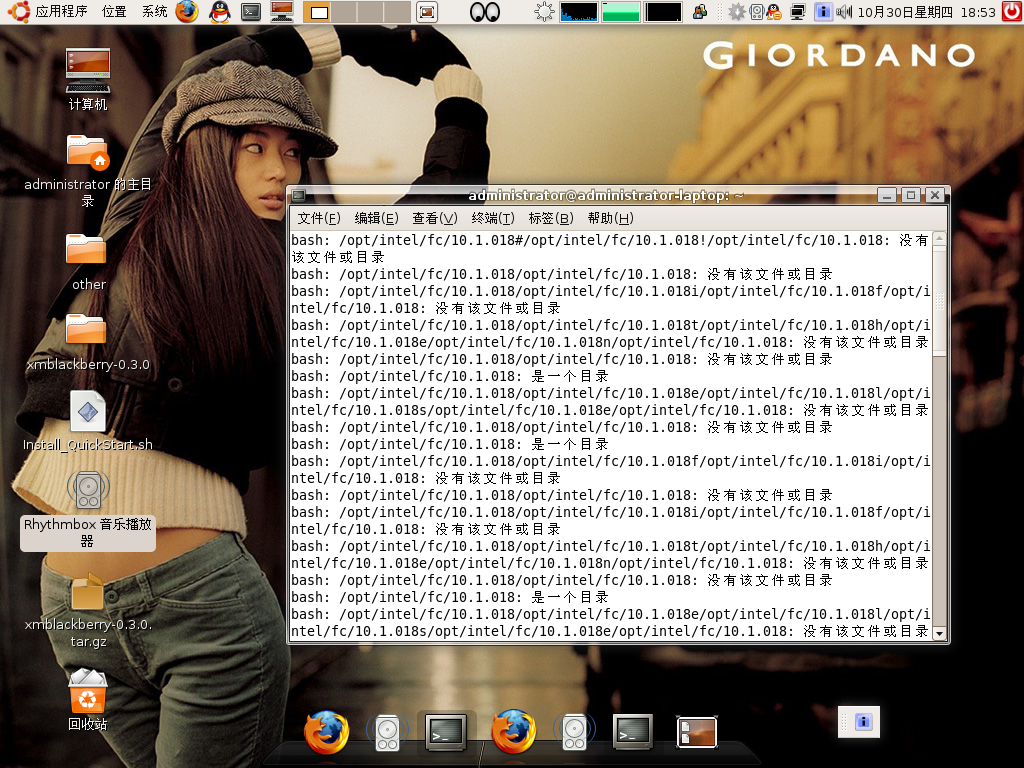1024x768 pixels.
Task: Click the Ubuntu logo on the top panel
Action: (x=19, y=11)
